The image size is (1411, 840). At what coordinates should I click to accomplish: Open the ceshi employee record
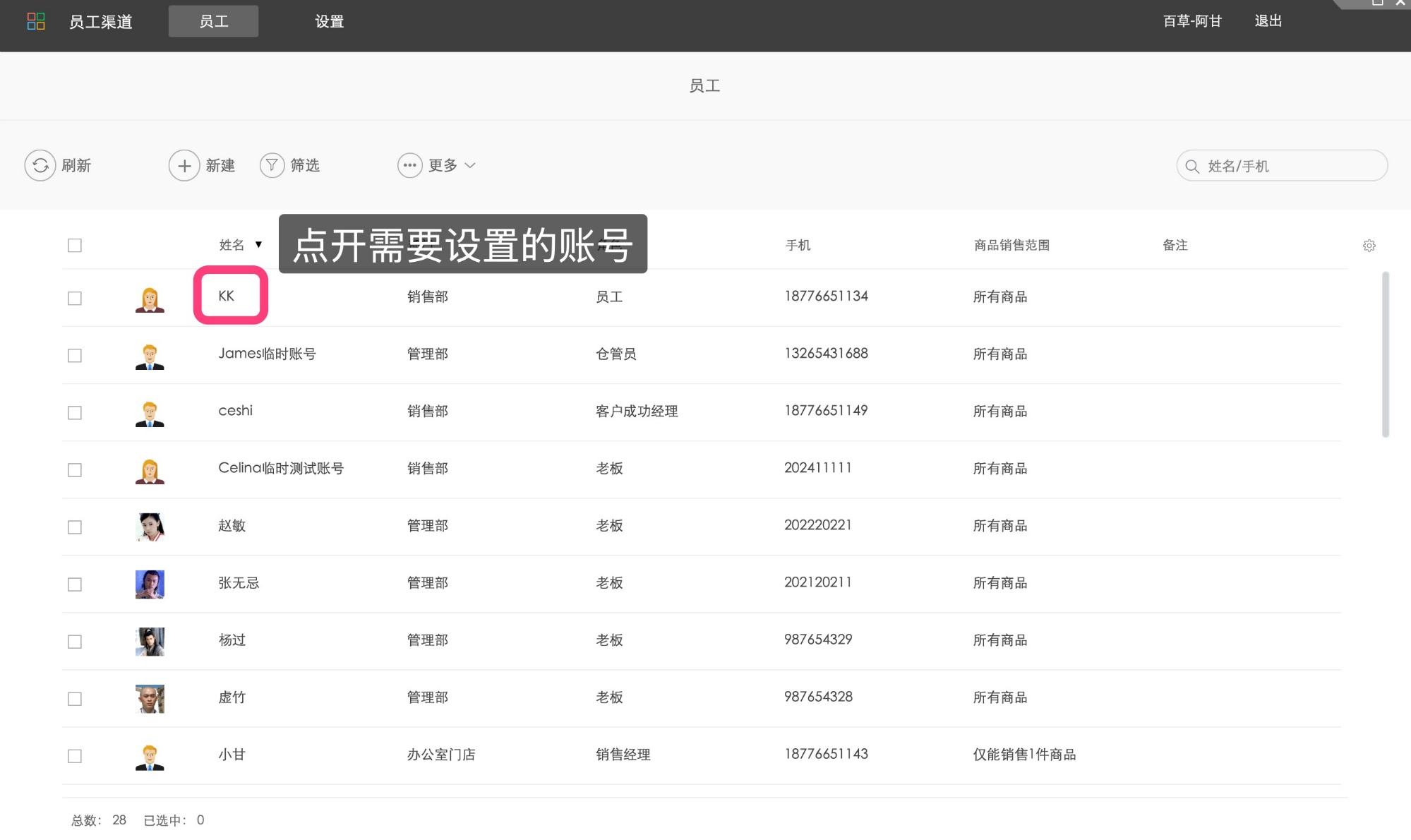pyautogui.click(x=235, y=411)
